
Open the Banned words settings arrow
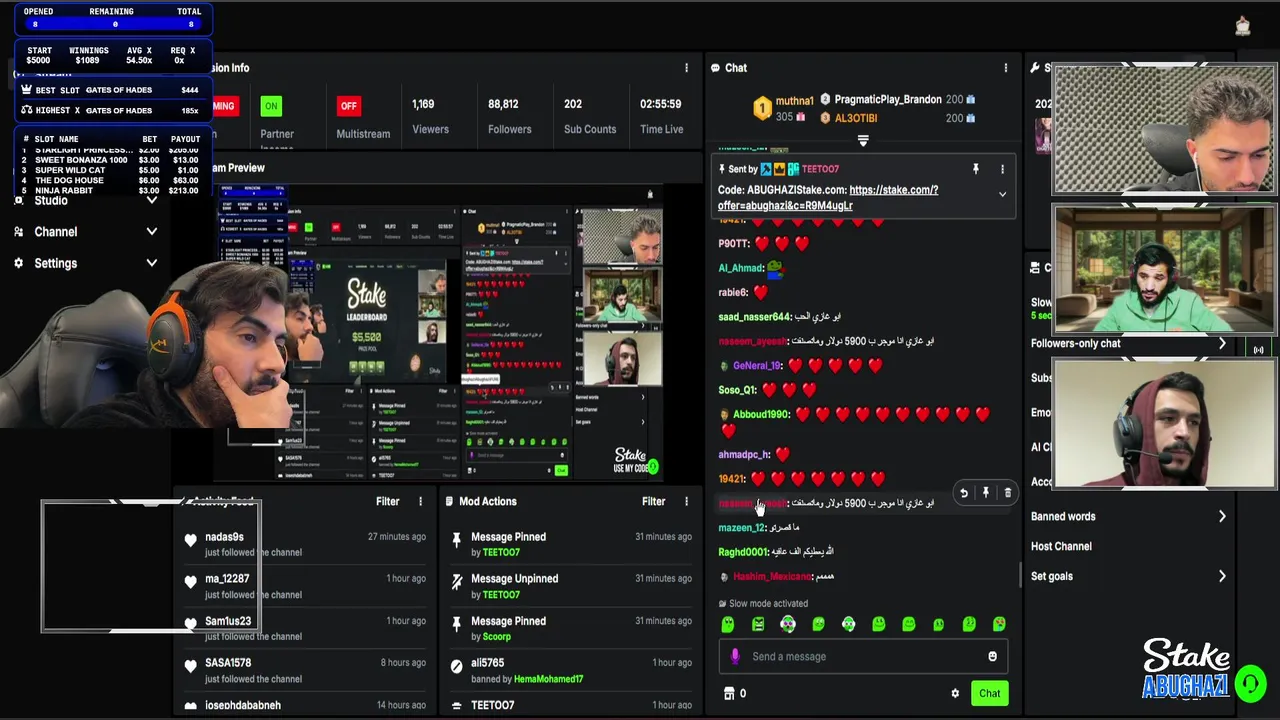1222,517
